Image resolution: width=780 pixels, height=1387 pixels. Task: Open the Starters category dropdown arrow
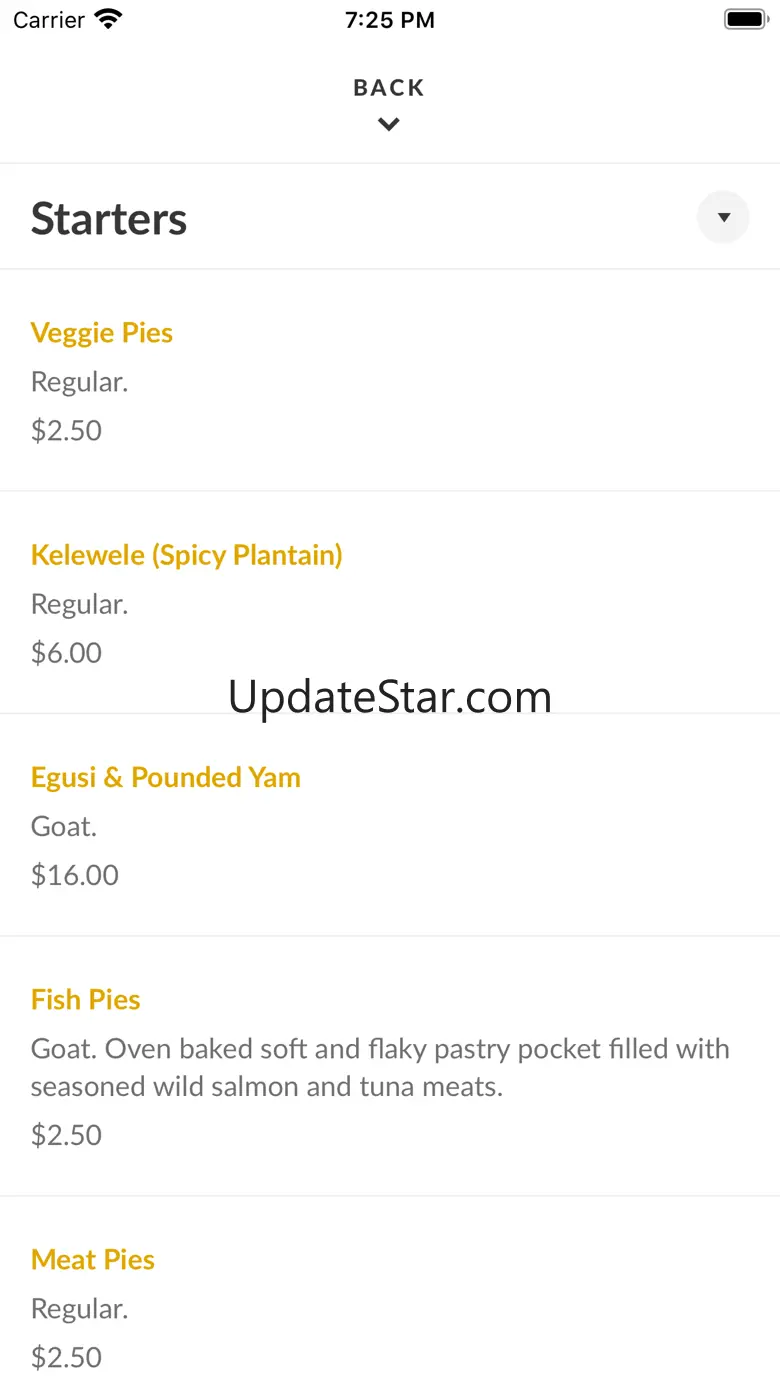click(x=723, y=217)
